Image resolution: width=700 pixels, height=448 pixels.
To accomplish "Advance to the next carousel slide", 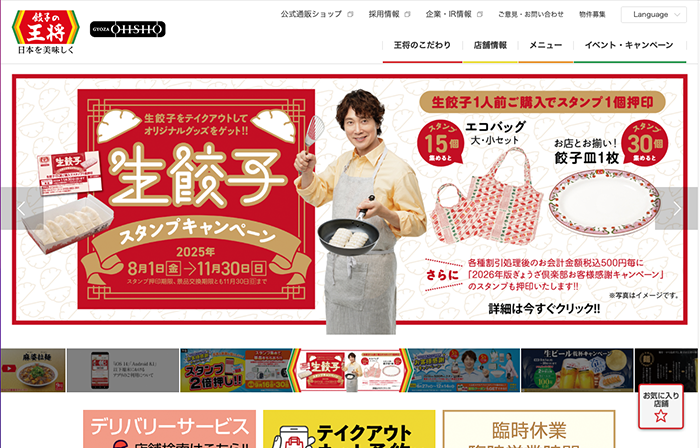I will [677, 208].
